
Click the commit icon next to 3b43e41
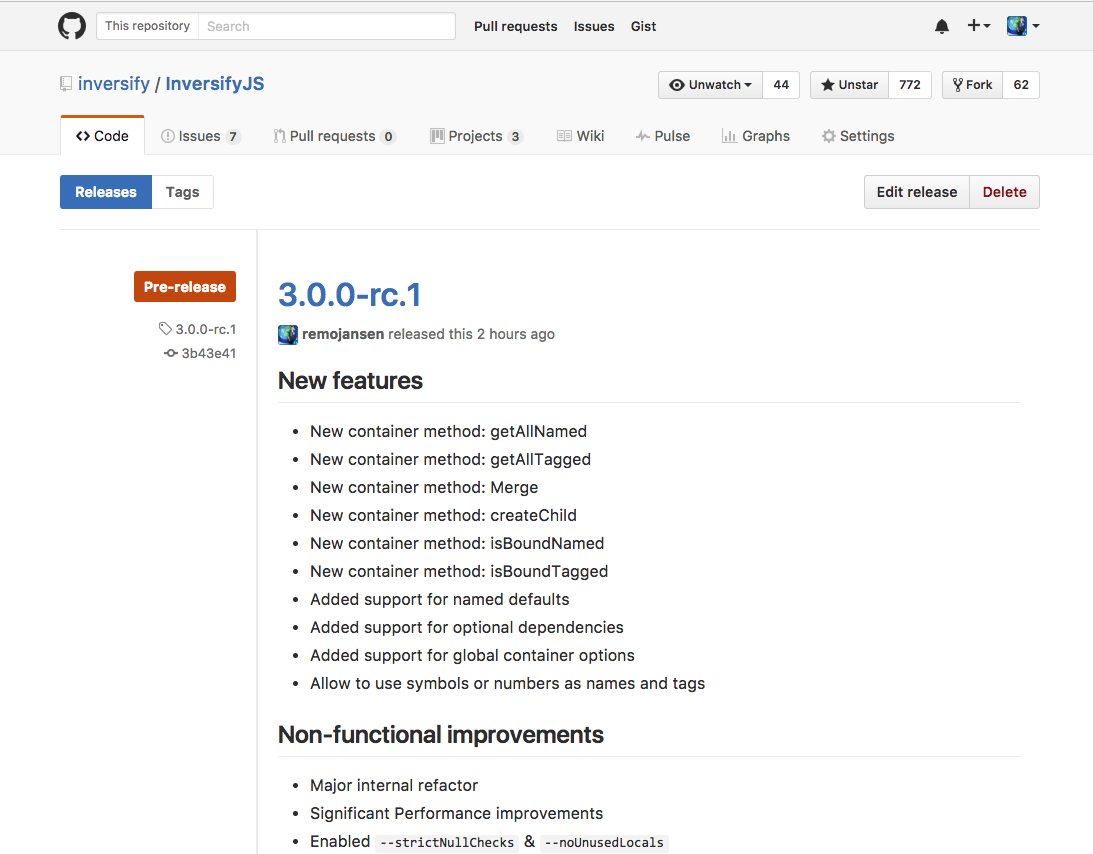pos(171,353)
